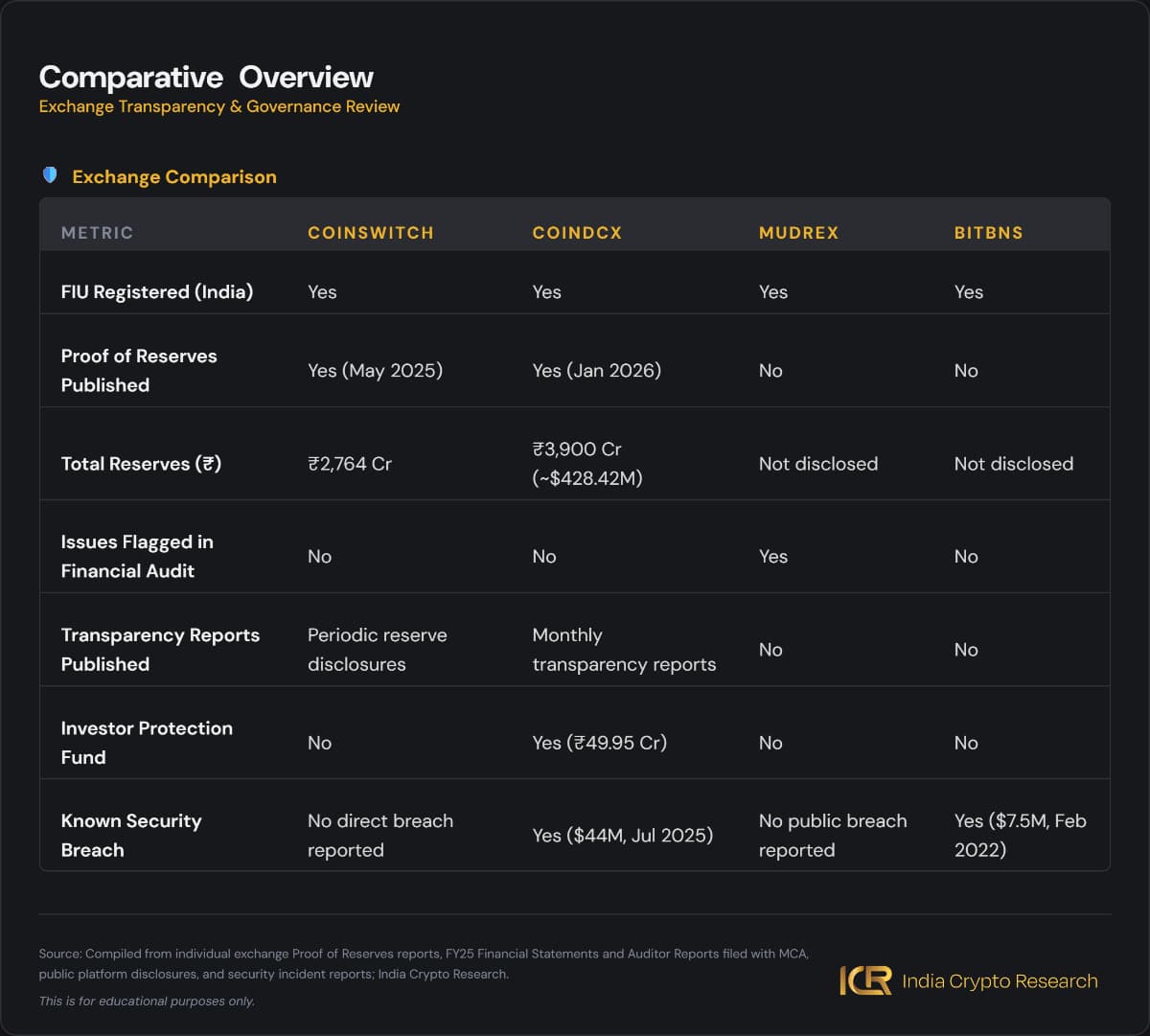Click the METRIC column header
This screenshot has height=1036, width=1150.
[97, 233]
